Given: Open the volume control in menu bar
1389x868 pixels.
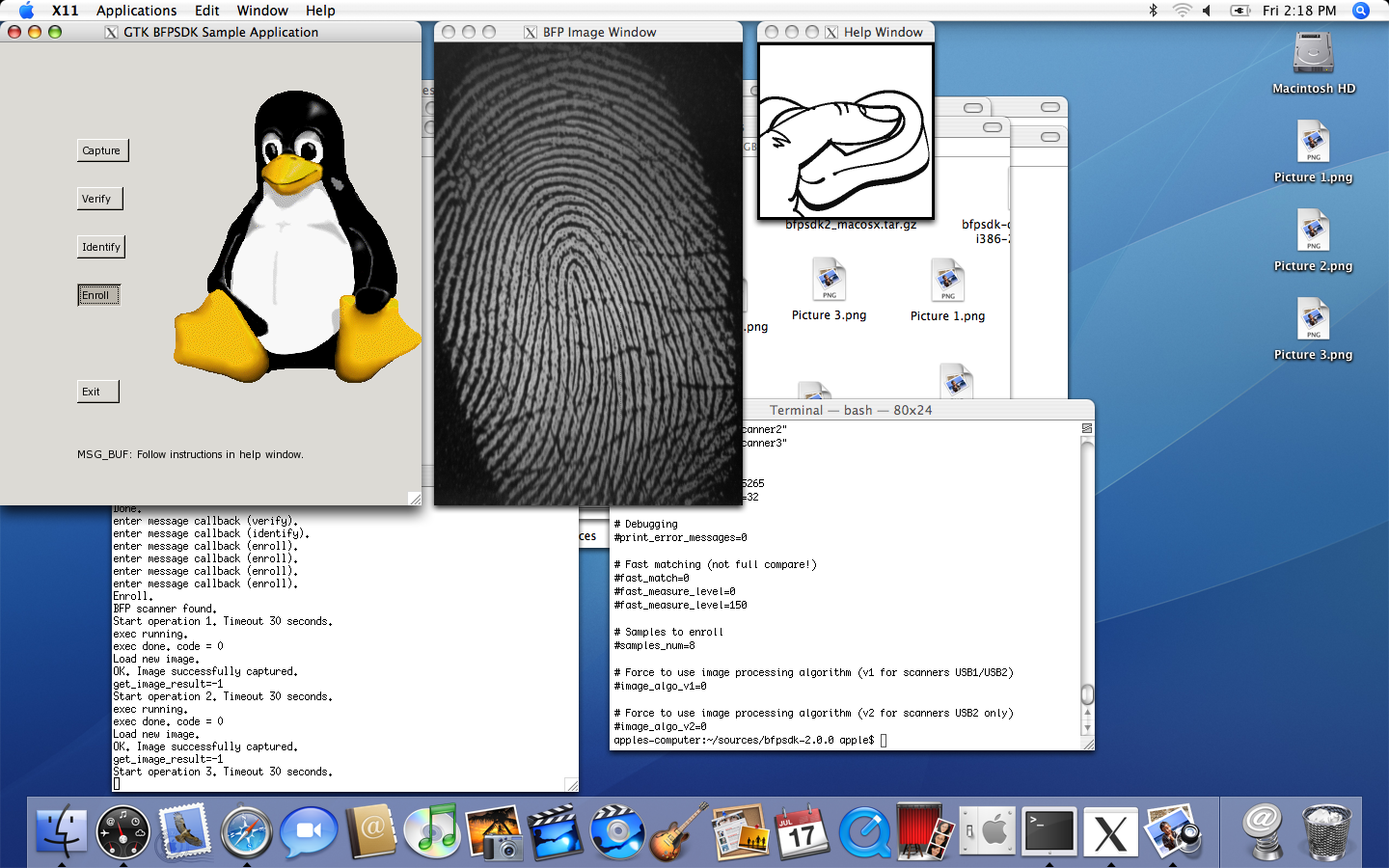Looking at the screenshot, I should coord(1207,11).
